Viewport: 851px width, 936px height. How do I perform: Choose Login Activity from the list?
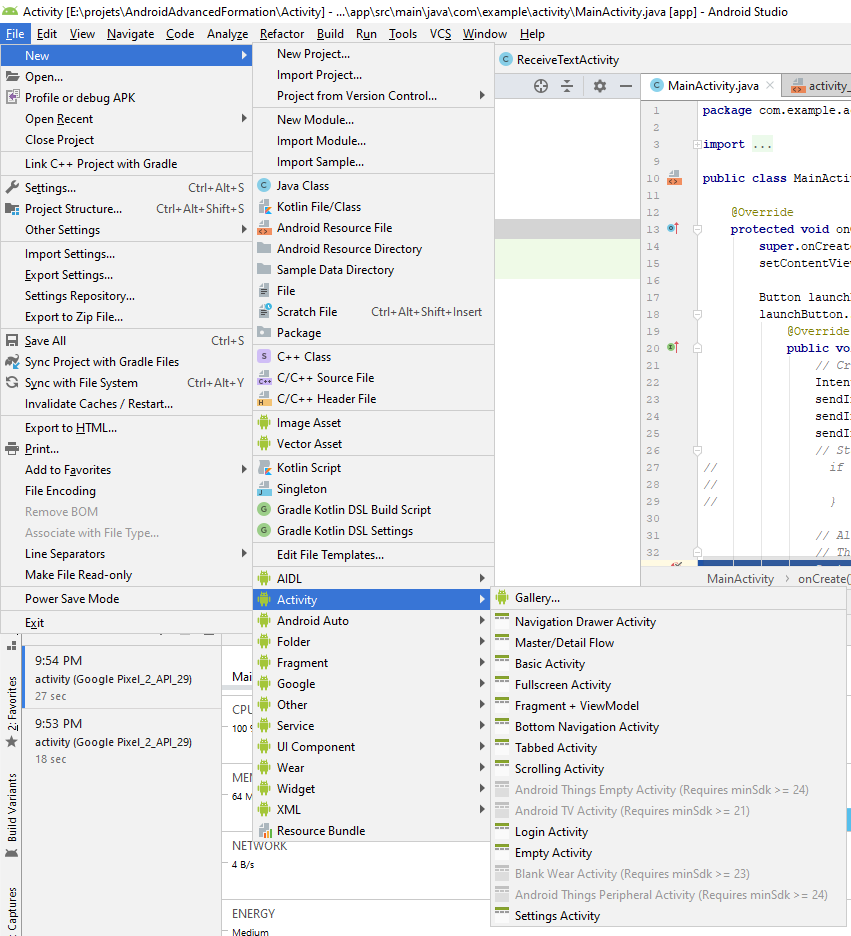(551, 832)
